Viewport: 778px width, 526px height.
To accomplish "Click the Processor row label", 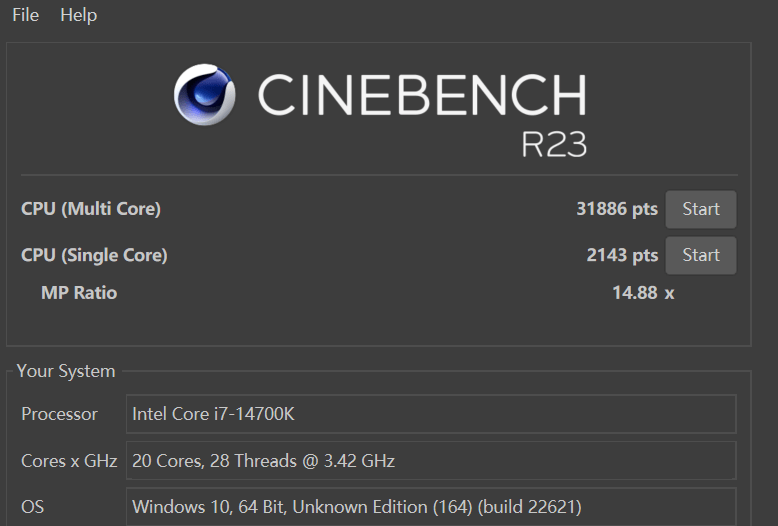I will point(60,414).
